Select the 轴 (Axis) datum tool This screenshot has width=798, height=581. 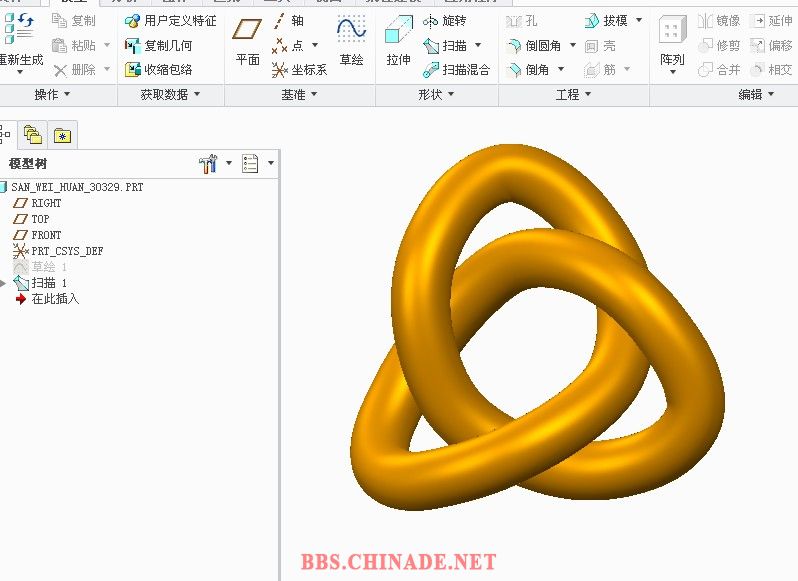(290, 21)
